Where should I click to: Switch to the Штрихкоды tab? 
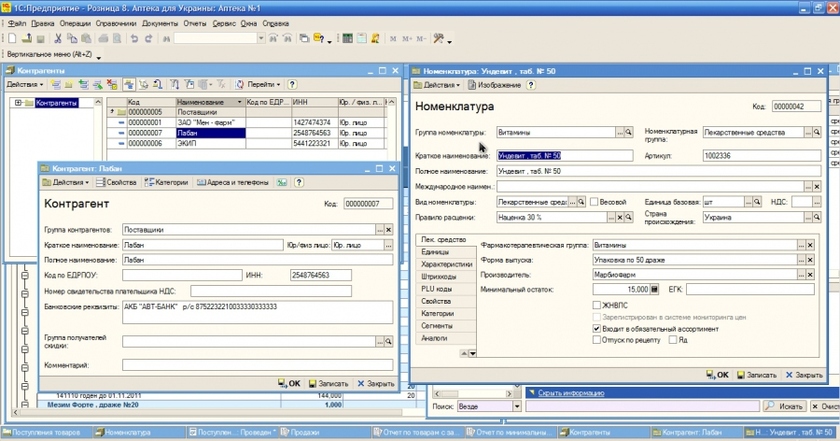(439, 276)
